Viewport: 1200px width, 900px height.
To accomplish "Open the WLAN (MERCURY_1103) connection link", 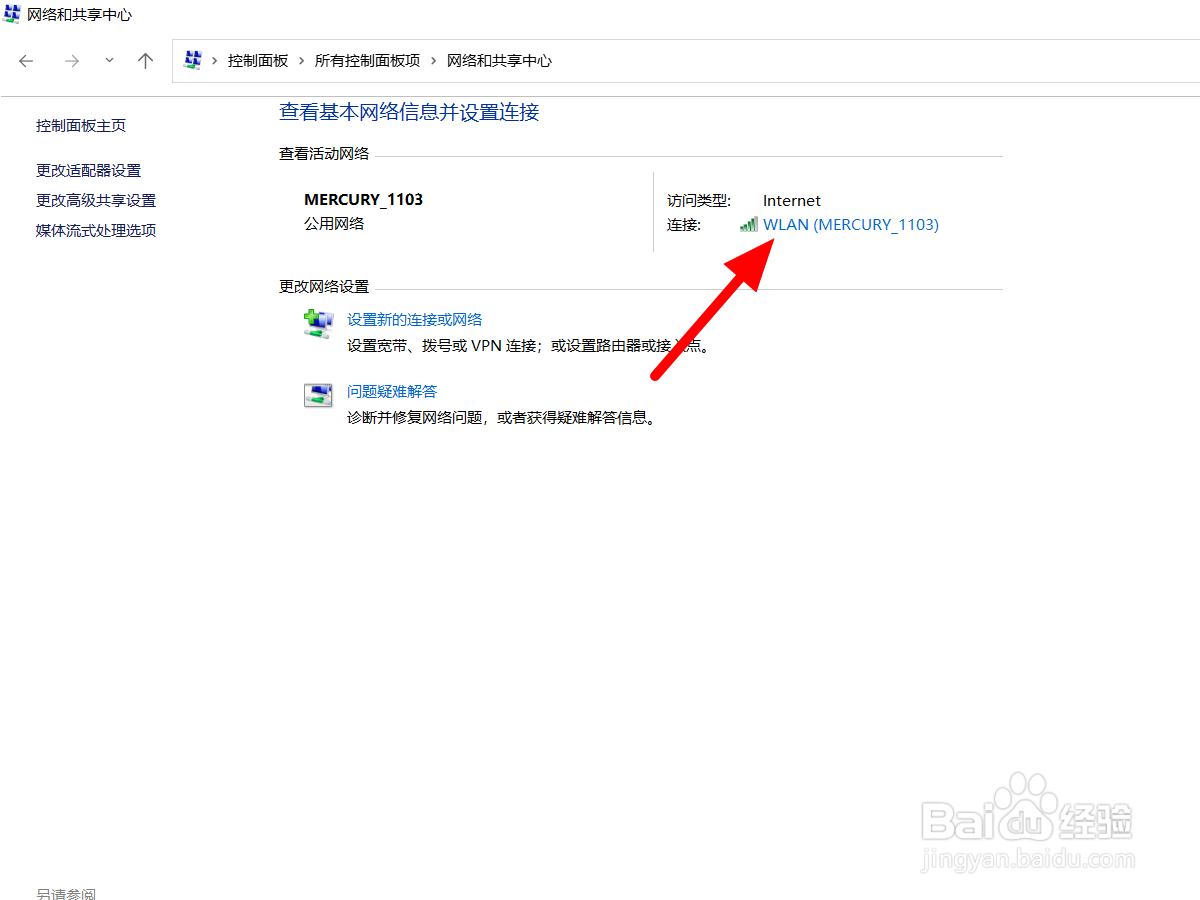I will coord(850,224).
